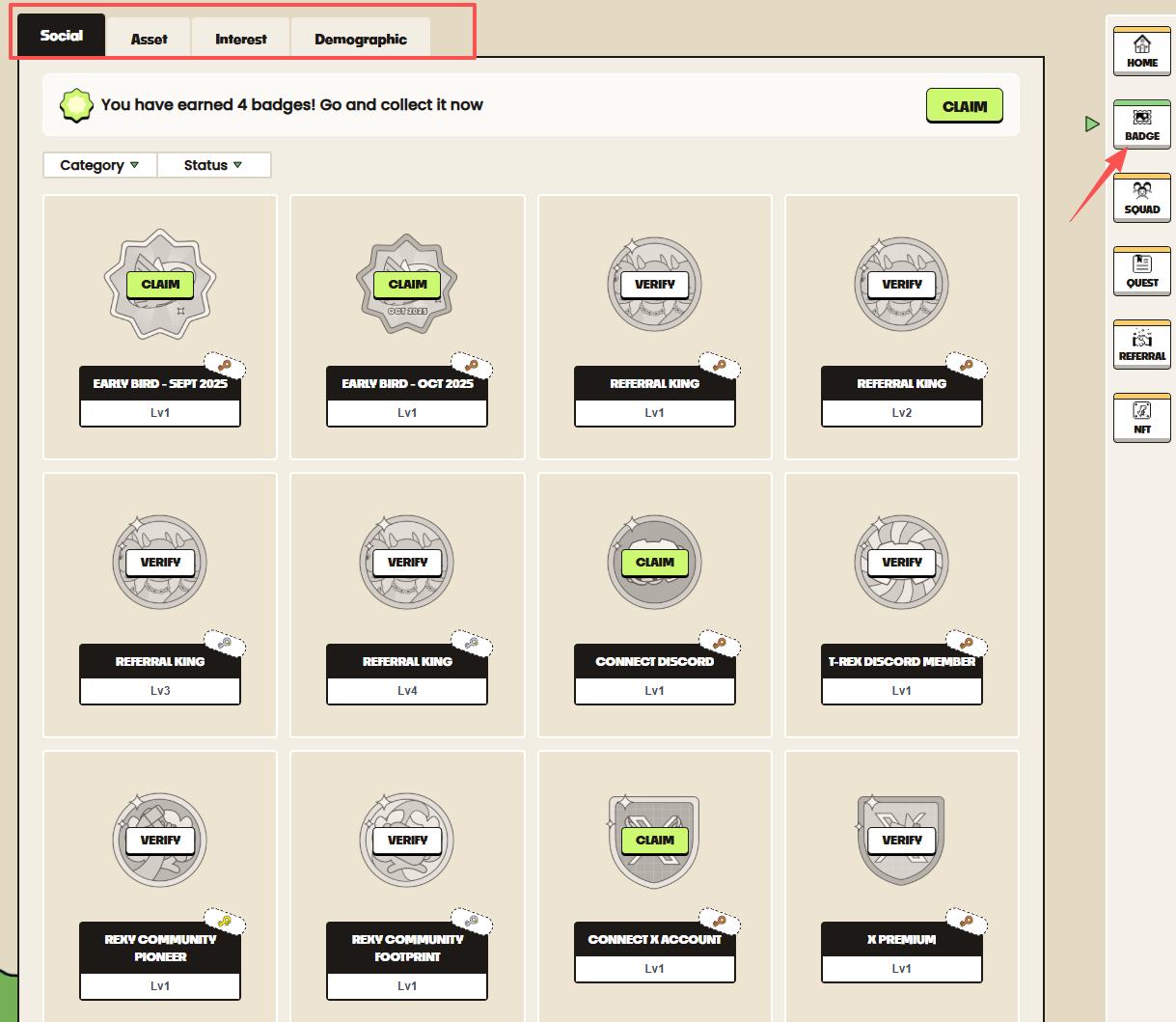The height and width of the screenshot is (1022, 1176).
Task: Claim the Early Bird - Sept 2025 badge
Action: click(160, 285)
